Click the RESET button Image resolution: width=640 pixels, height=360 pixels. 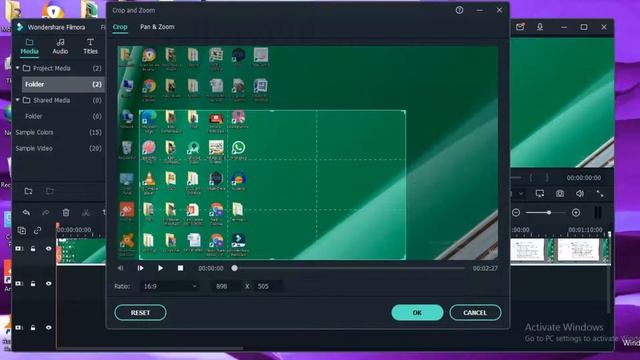[x=140, y=313]
